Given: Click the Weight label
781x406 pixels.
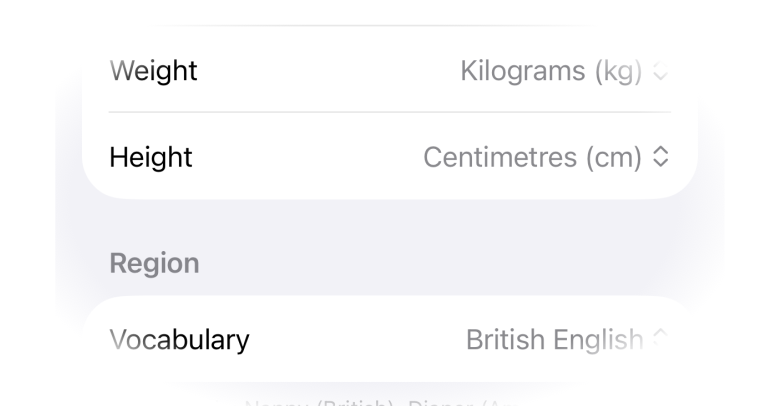Looking at the screenshot, I should [153, 72].
